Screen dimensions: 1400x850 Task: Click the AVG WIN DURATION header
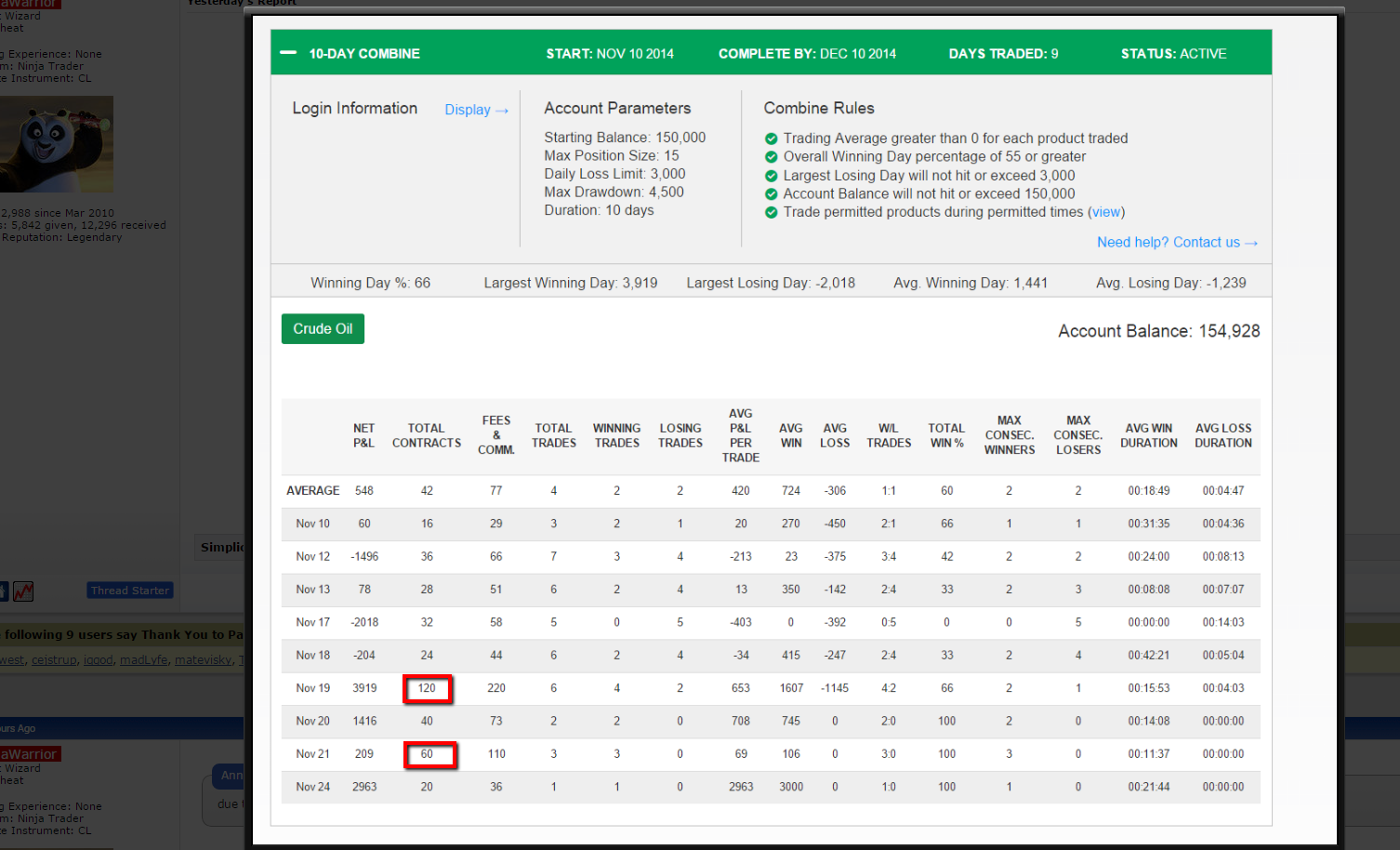[1149, 435]
